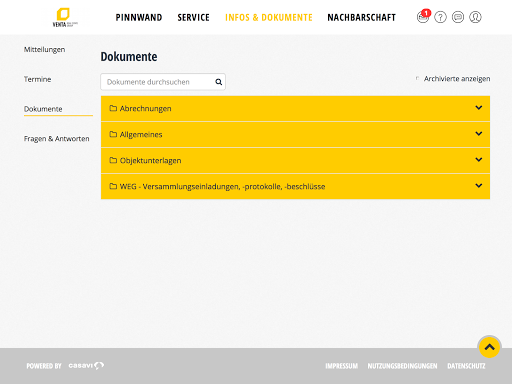Screen dimensions: 512x384
Task: Click the Dokumente durchsuchen search field
Action: [x=163, y=82]
